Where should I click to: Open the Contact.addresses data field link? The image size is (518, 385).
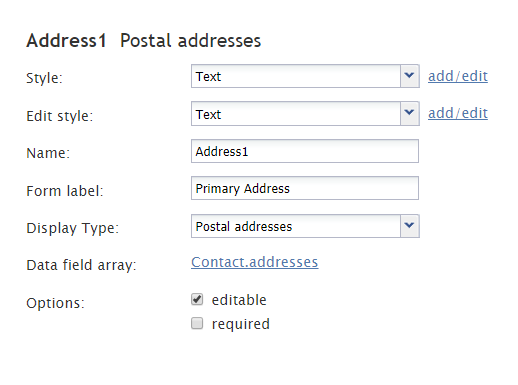[x=255, y=262]
